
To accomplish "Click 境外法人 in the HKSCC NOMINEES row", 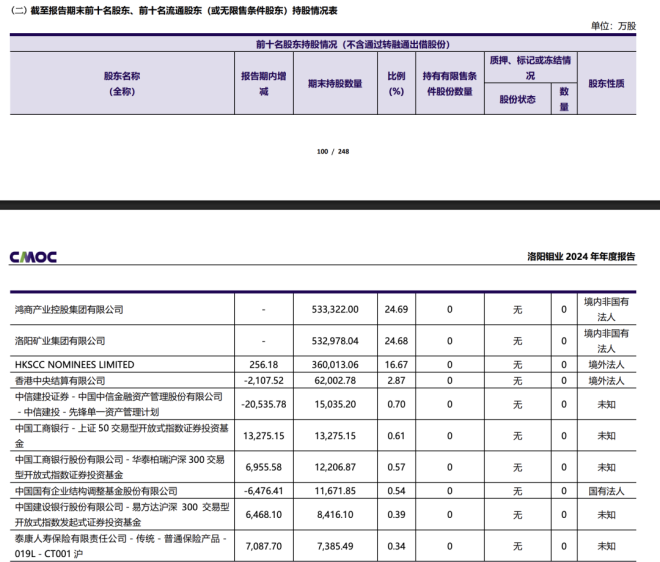I will click(606, 365).
